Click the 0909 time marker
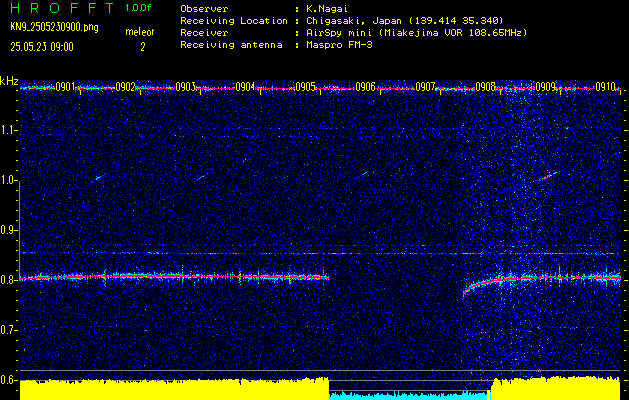 [546, 87]
